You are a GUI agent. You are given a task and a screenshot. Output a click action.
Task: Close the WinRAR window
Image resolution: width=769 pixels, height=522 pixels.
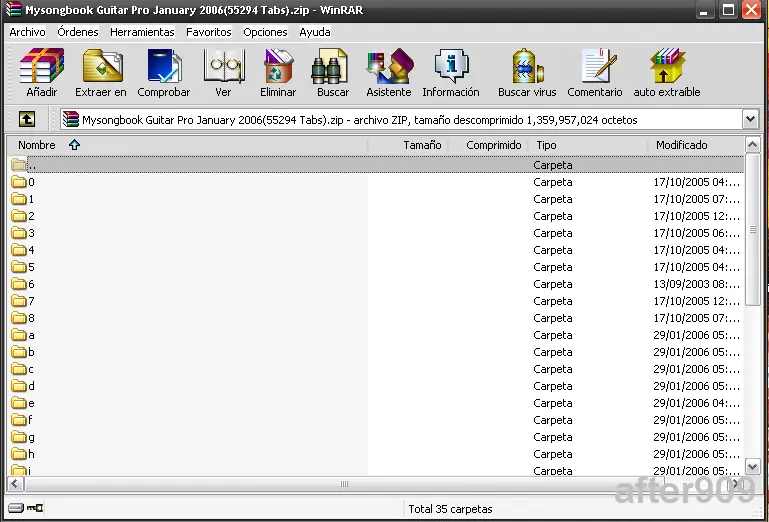(x=751, y=9)
